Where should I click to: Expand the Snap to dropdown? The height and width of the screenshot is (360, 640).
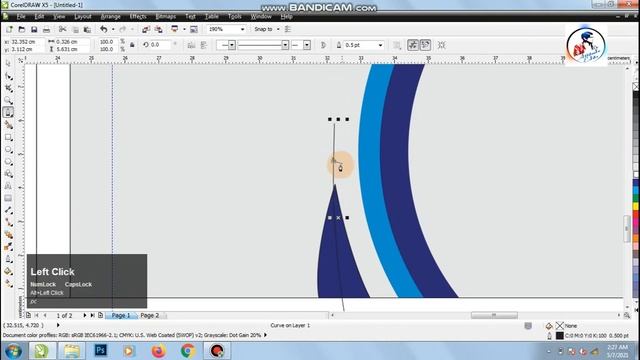(x=278, y=29)
